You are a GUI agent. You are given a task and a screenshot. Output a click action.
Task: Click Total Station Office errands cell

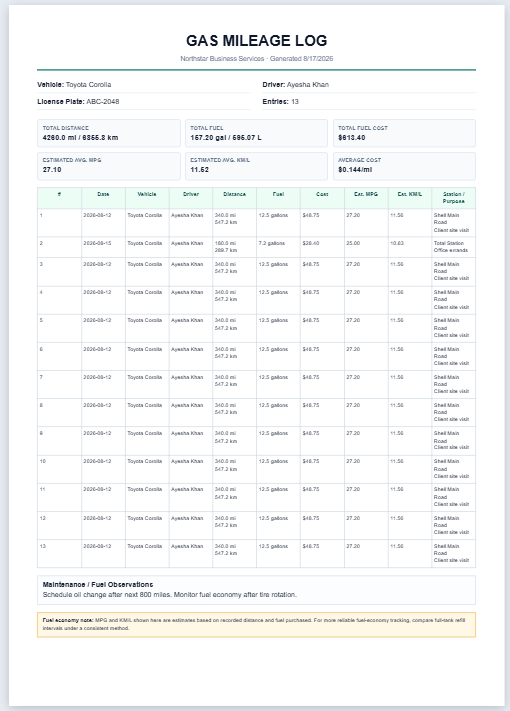click(x=451, y=247)
